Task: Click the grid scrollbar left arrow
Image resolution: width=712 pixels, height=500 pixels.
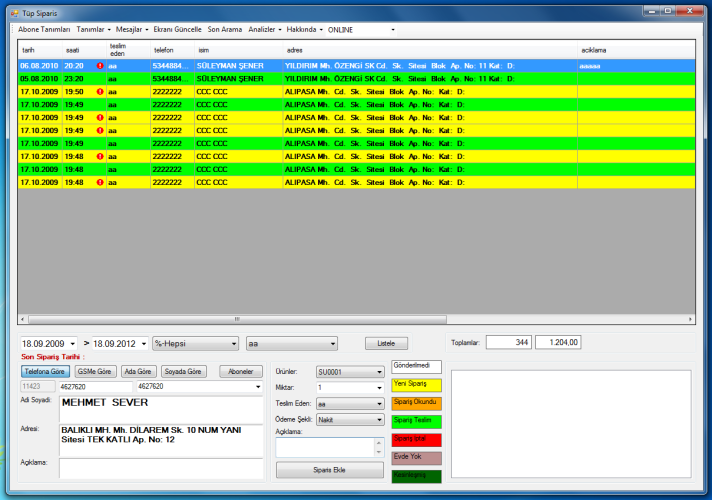Action: [23, 319]
